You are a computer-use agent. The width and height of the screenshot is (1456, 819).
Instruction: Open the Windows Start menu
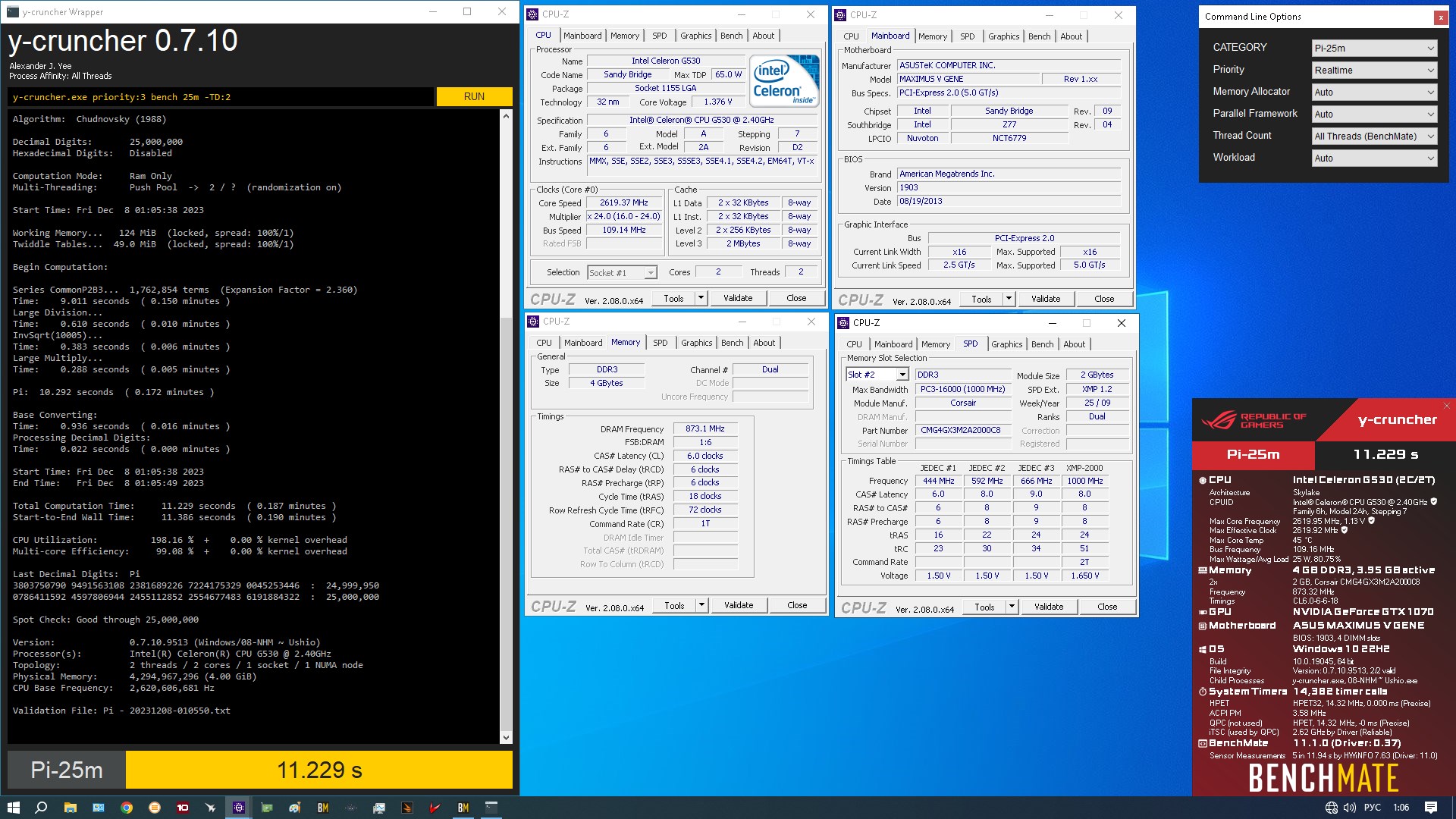point(13,808)
